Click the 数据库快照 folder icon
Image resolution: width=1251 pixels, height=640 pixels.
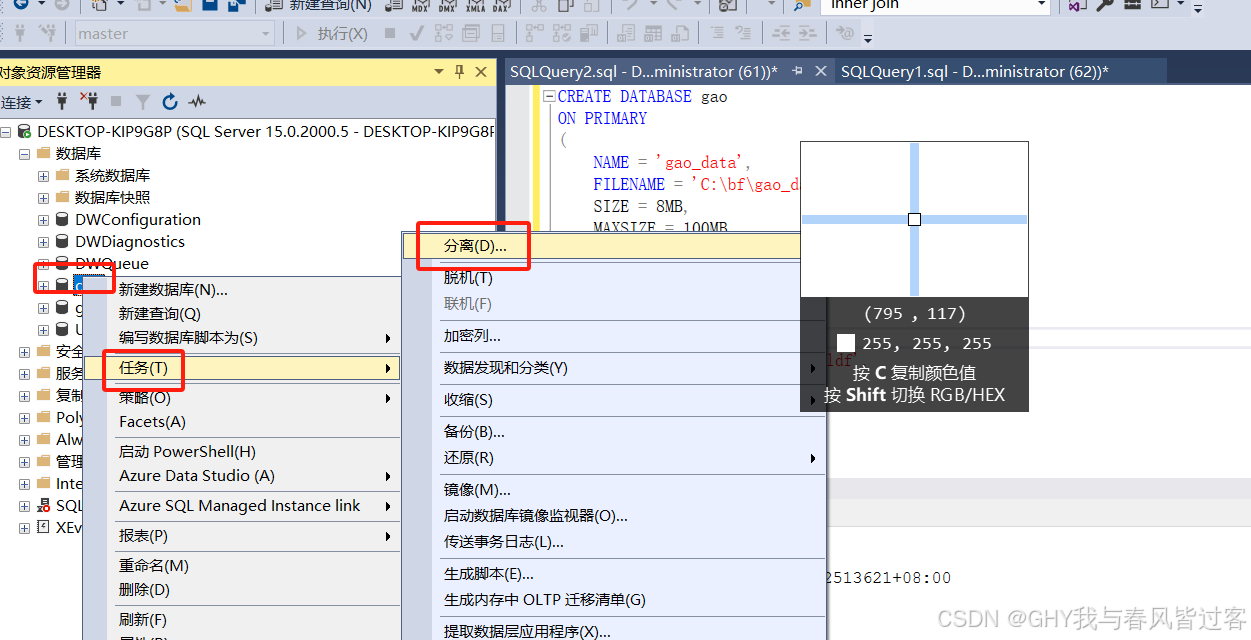point(63,198)
